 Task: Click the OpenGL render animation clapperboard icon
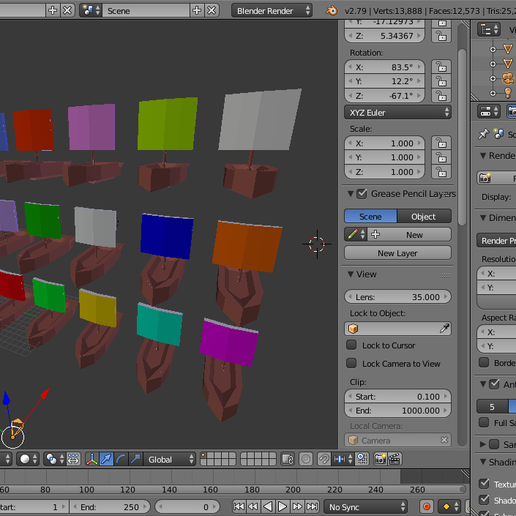(394, 459)
